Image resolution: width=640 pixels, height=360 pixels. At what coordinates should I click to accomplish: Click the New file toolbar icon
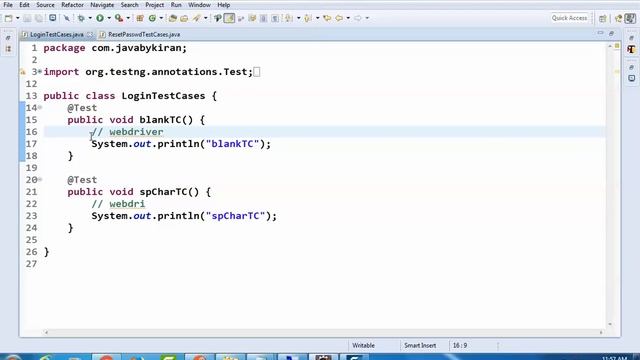[x=9, y=18]
